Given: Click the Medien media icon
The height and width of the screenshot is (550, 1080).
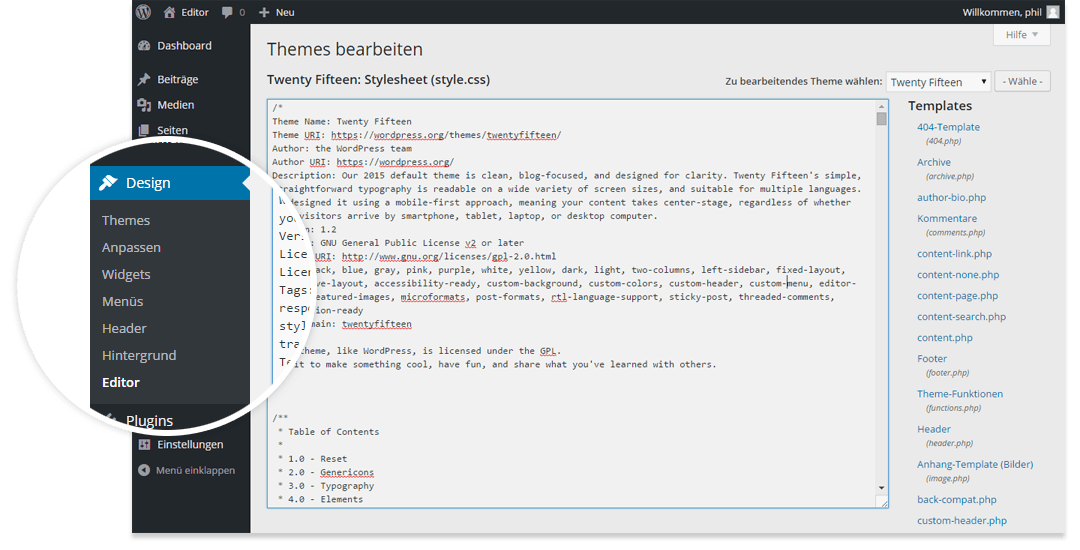Looking at the screenshot, I should [x=144, y=105].
